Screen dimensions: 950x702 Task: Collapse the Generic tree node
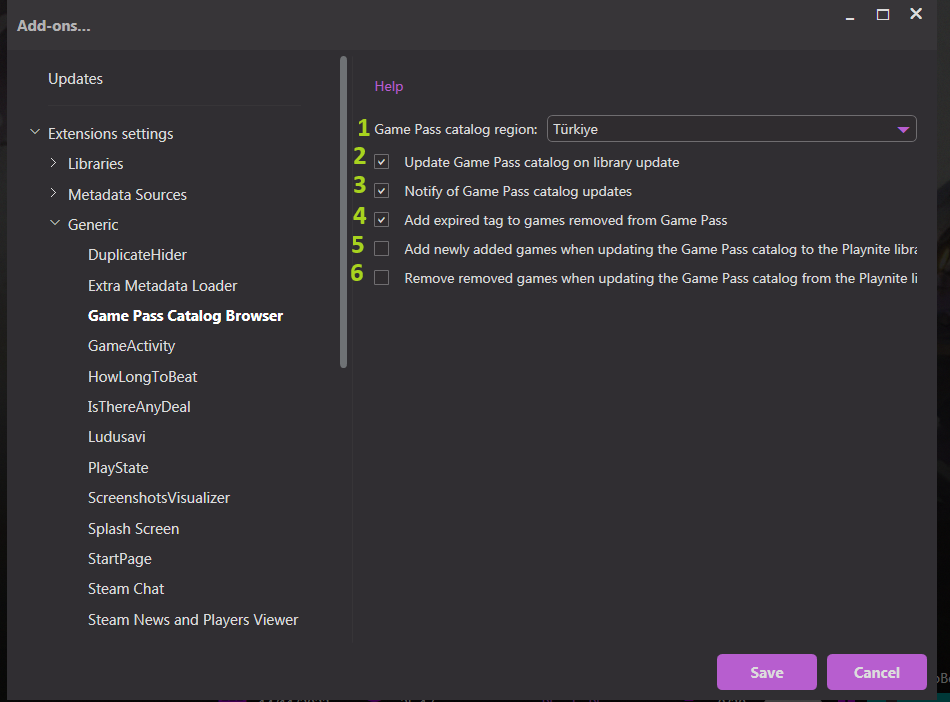tap(55, 224)
